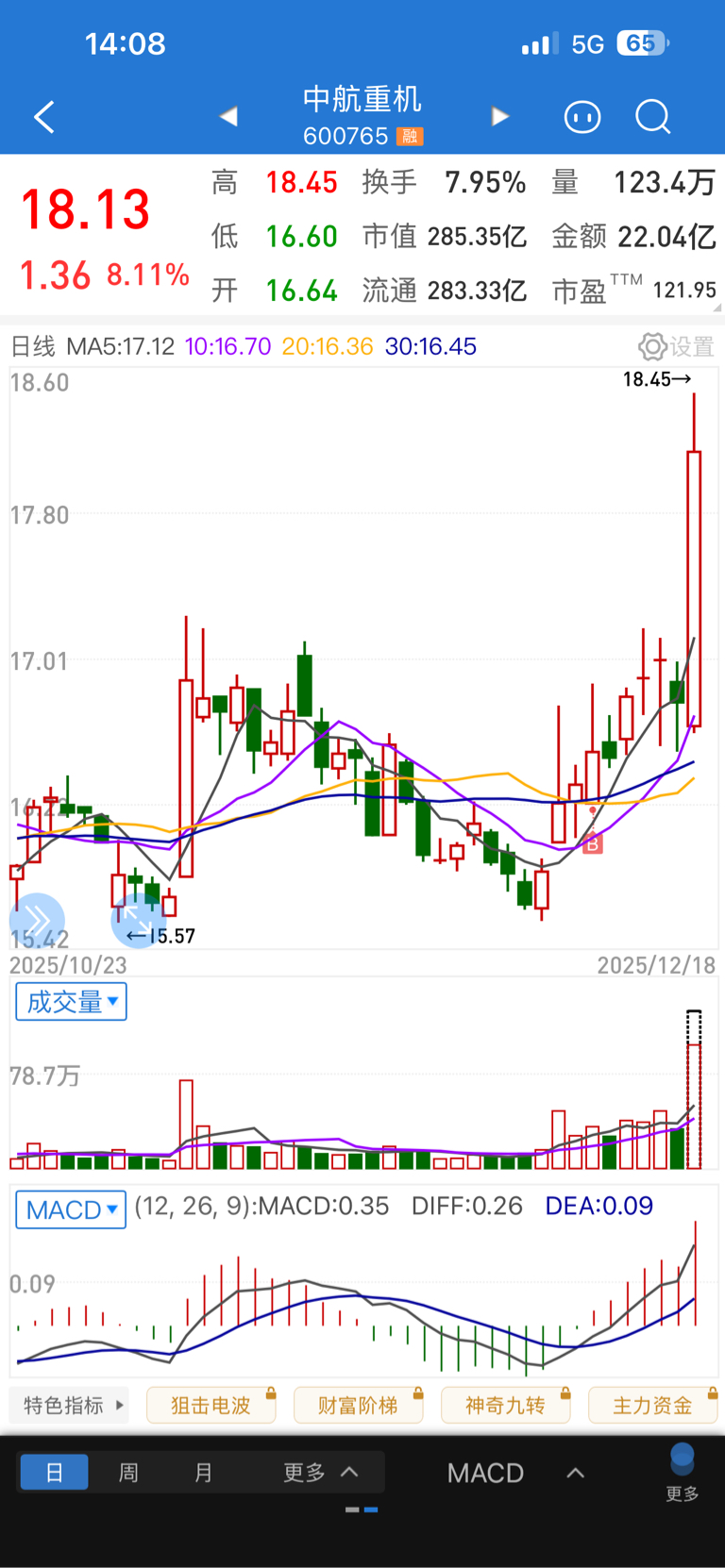Tap the stock name 中航重机 title
Image resolution: width=725 pixels, height=1568 pixels.
click(x=362, y=99)
